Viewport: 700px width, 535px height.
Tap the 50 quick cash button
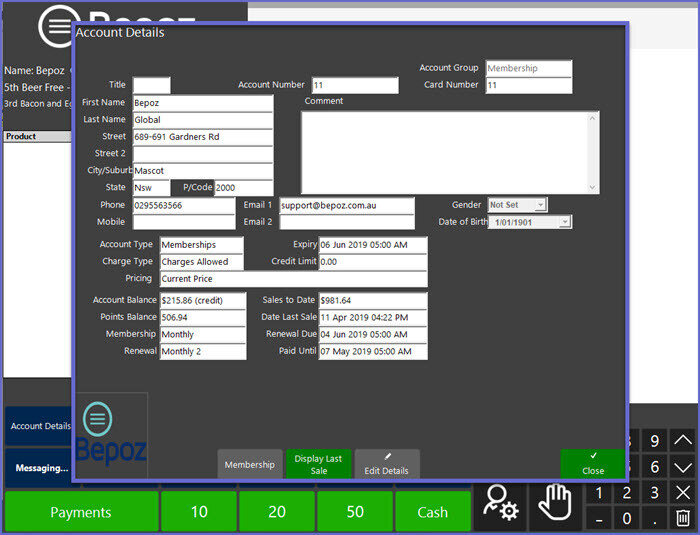(x=355, y=511)
